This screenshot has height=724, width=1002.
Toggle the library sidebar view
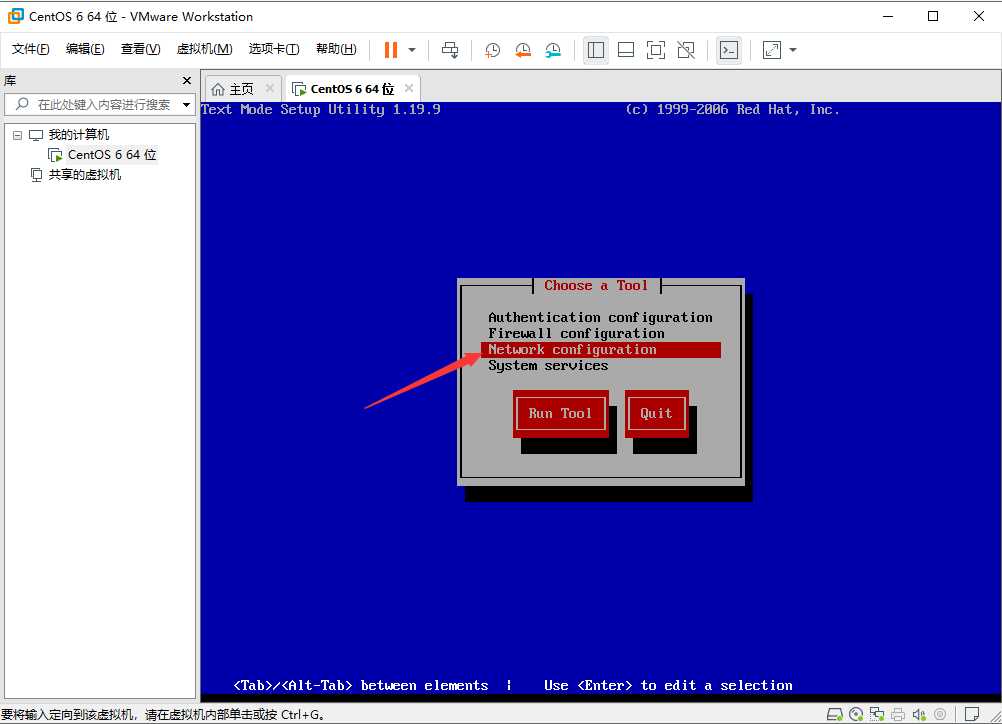(596, 50)
